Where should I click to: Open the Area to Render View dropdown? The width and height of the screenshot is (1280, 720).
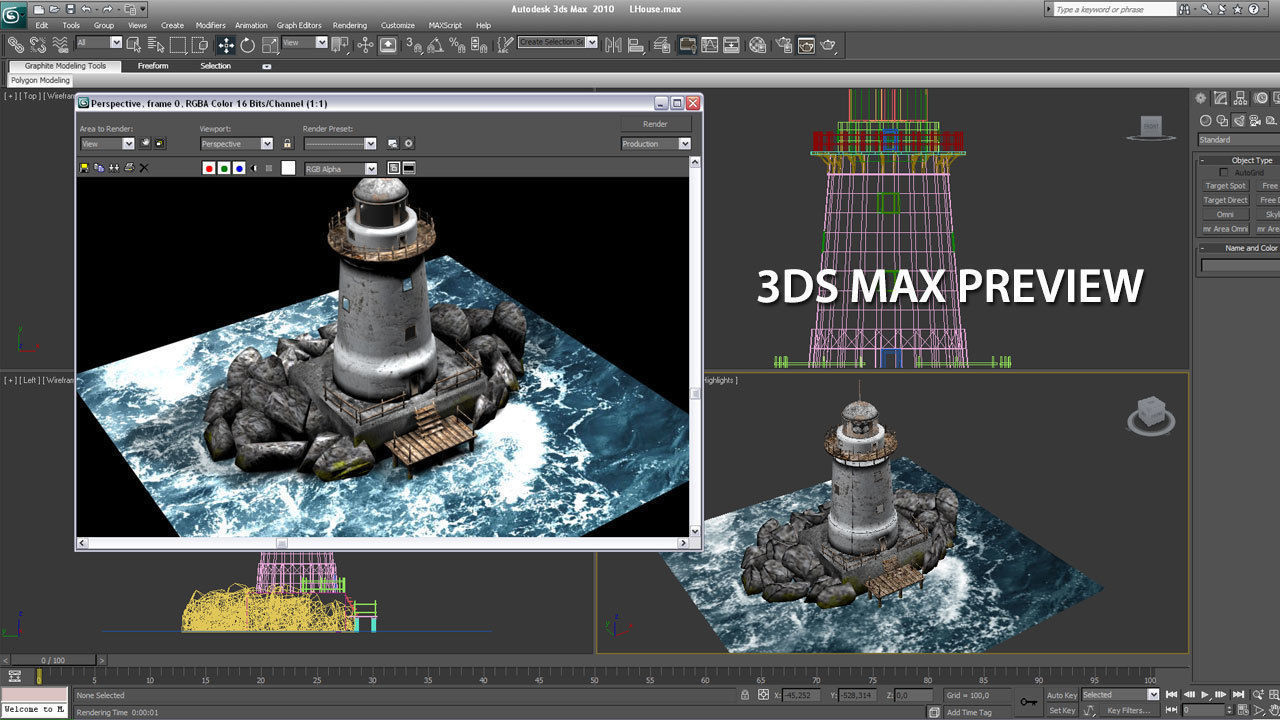107,144
